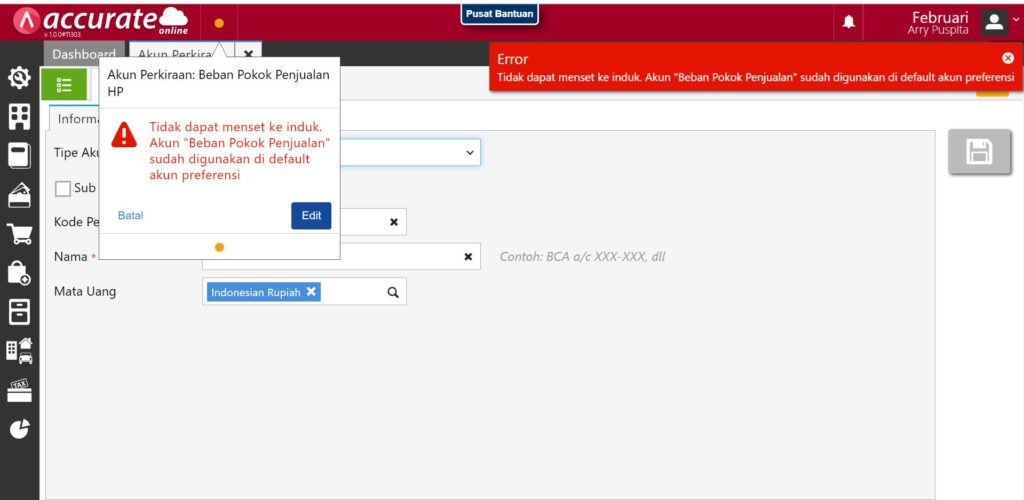The image size is (1024, 500).
Task: Remove the Indonesian Rupiah currency tag
Action: (312, 292)
